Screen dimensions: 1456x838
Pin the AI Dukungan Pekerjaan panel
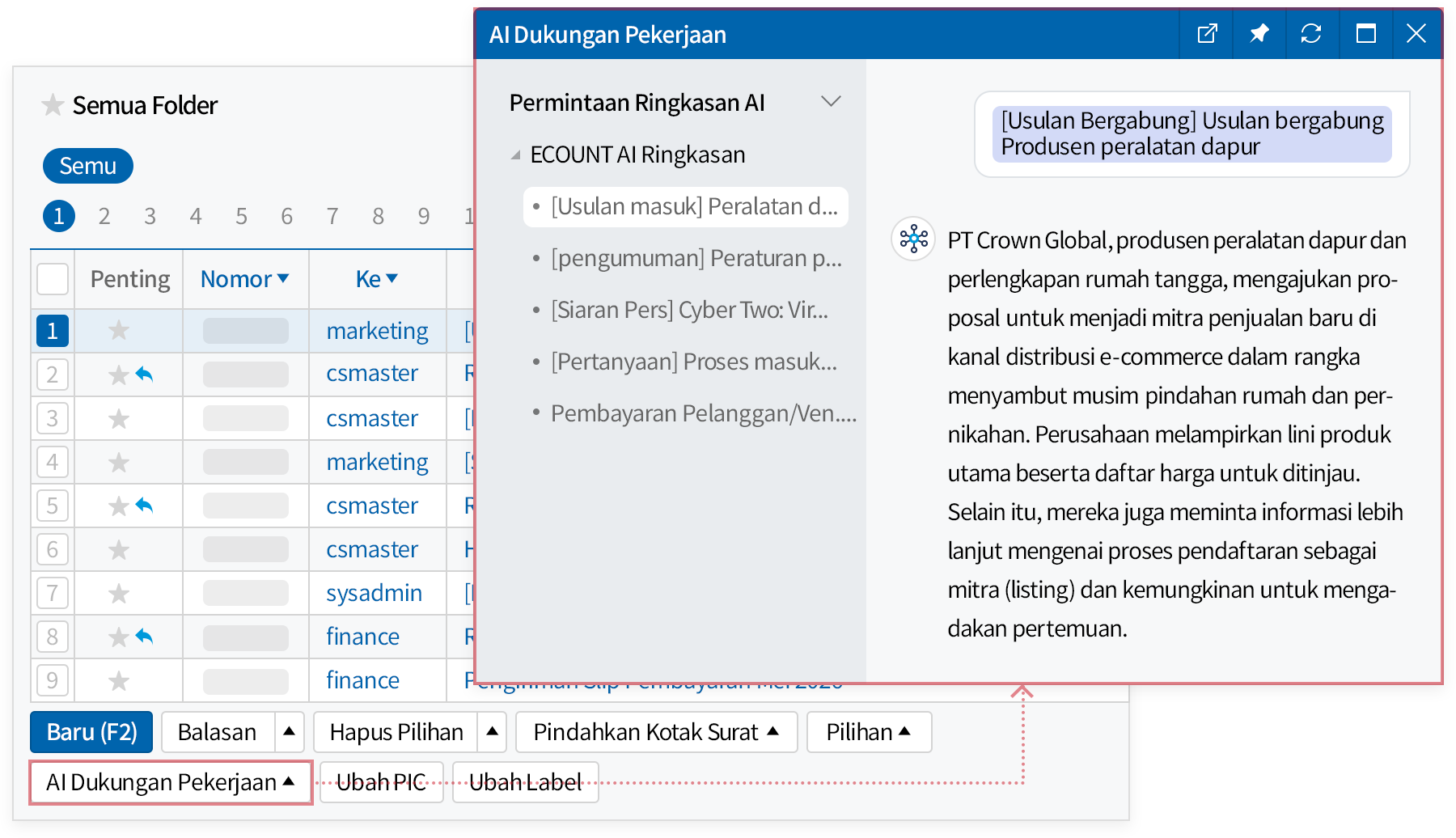click(x=1259, y=33)
